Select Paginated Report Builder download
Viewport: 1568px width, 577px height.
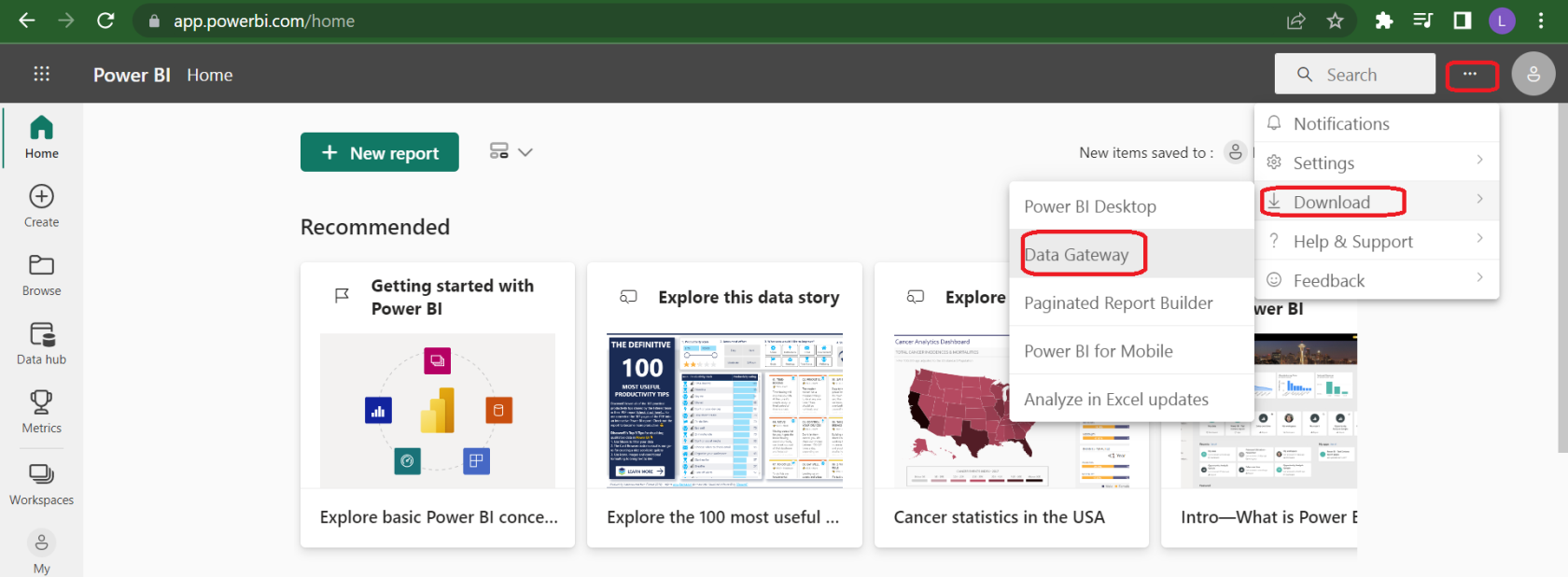pyautogui.click(x=1131, y=303)
